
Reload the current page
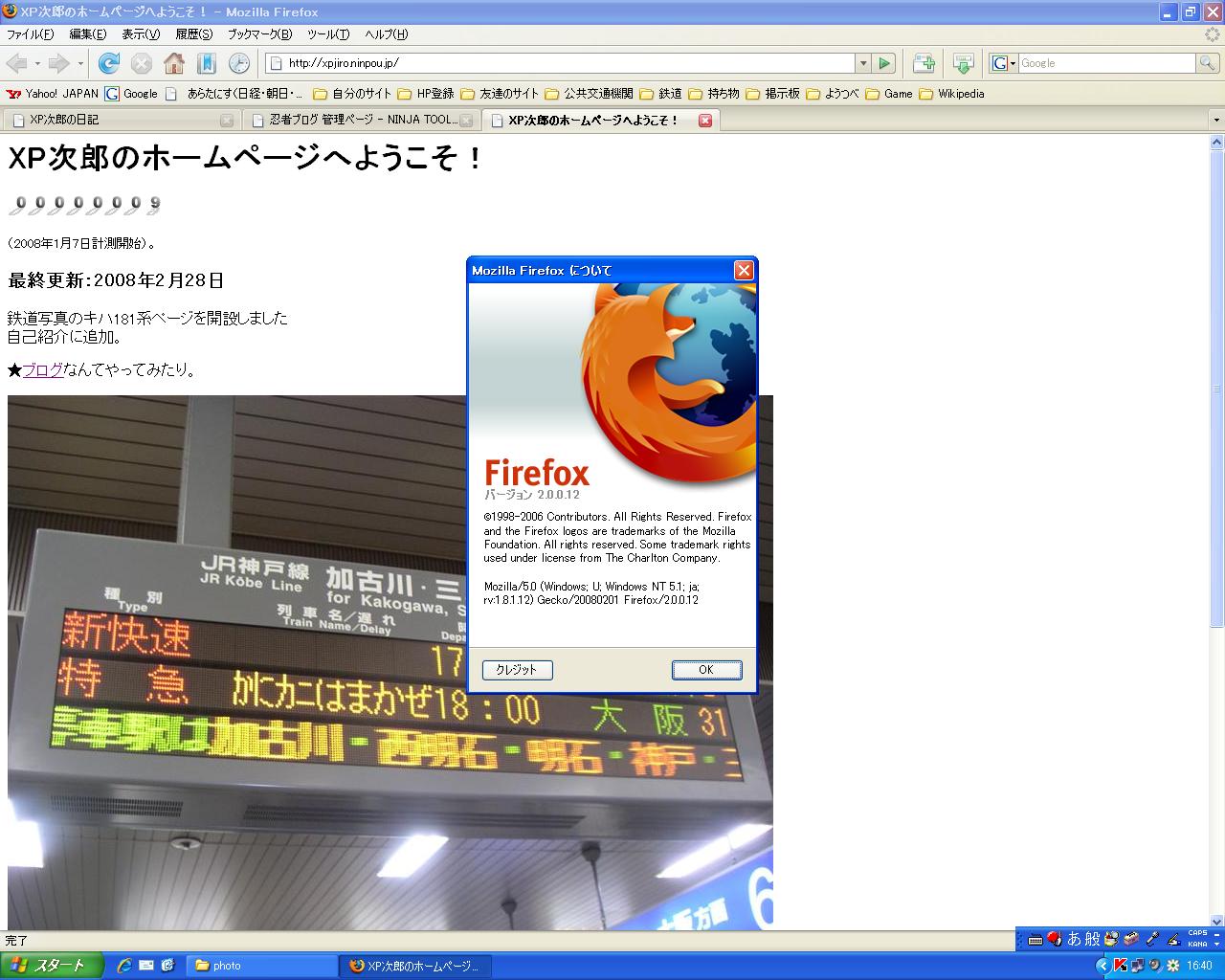[x=109, y=63]
